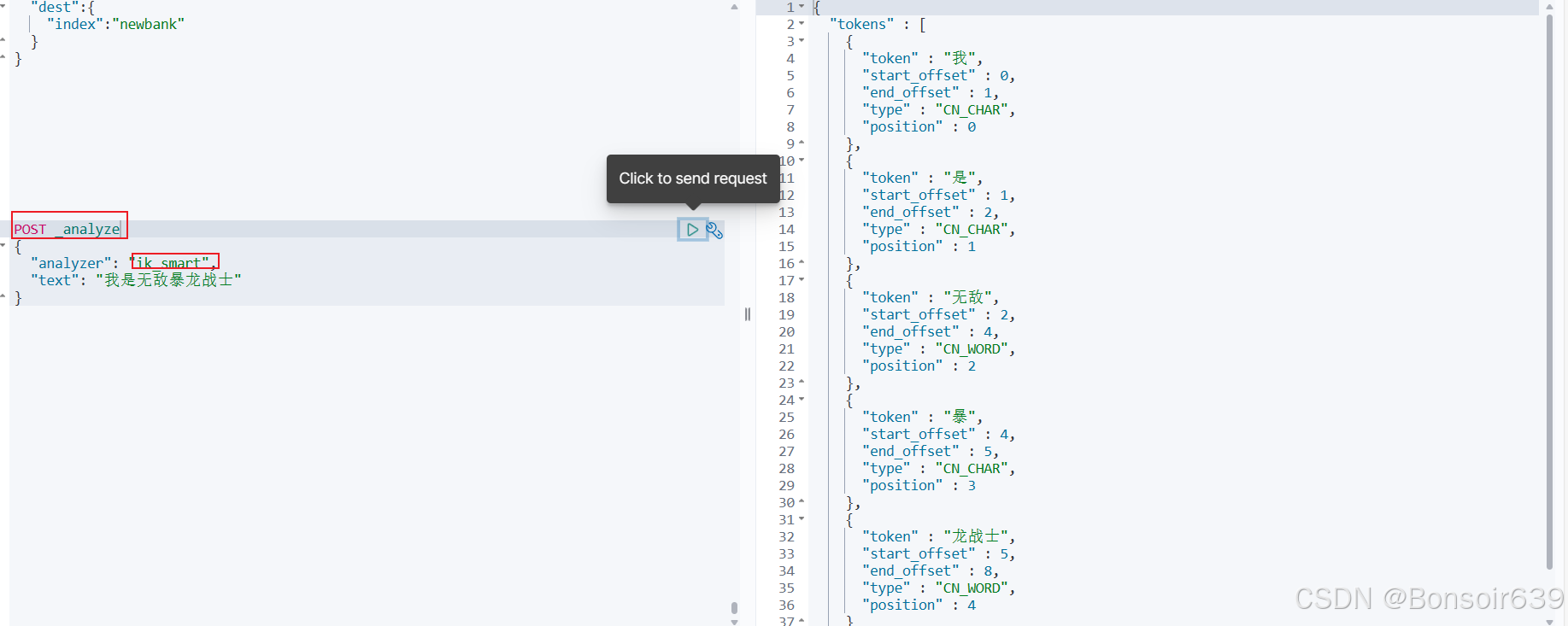Click the "start_offset" : 0 line
Viewport: 1568px width, 626px height.
click(938, 75)
